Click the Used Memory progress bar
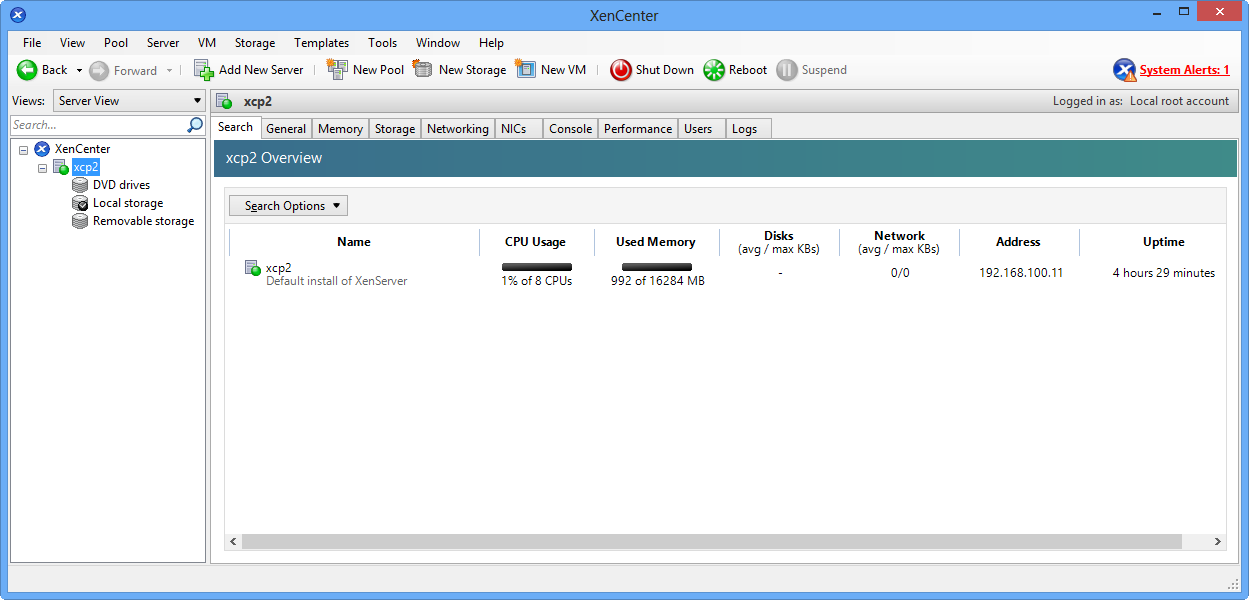This screenshot has height=600, width=1249. (657, 267)
